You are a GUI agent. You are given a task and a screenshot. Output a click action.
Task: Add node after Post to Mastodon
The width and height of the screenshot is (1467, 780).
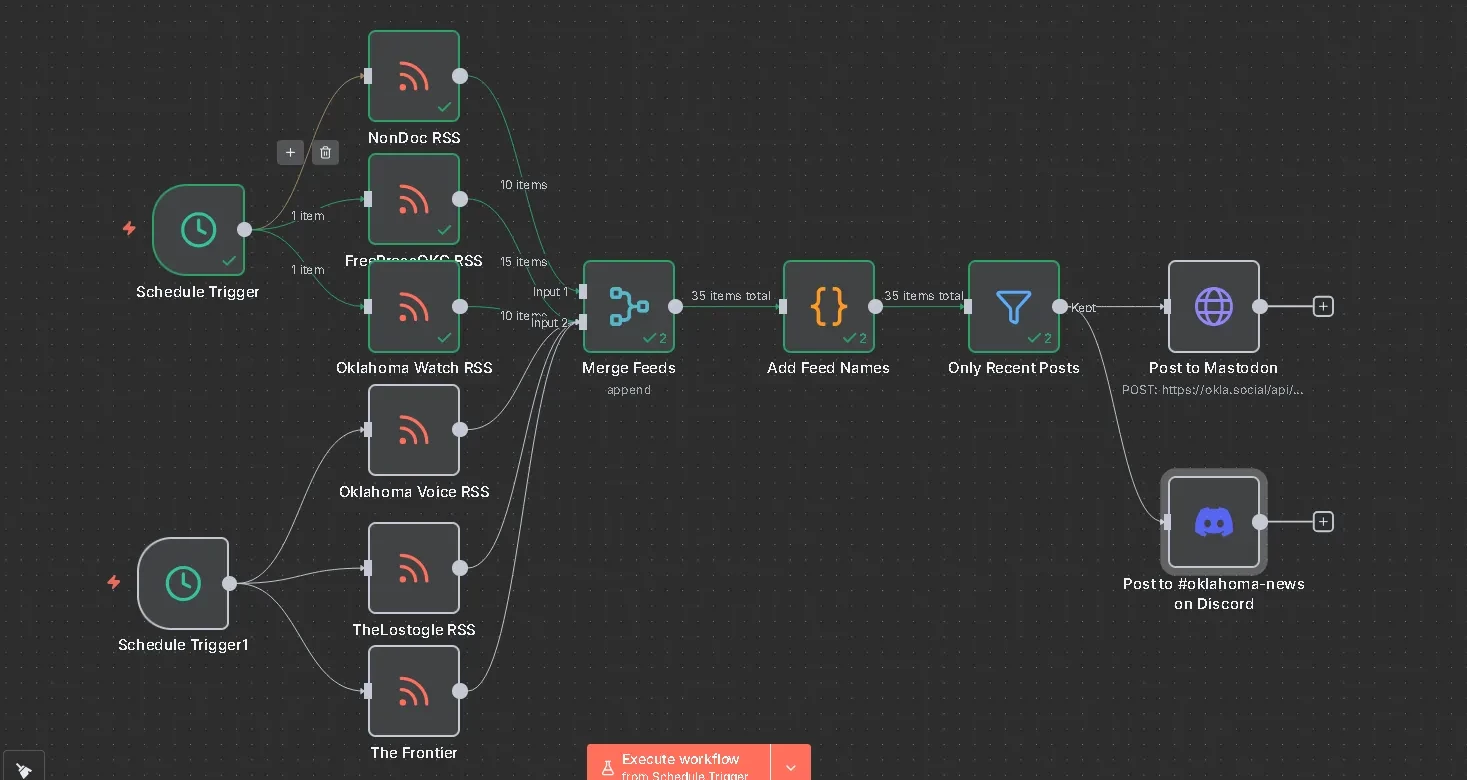(x=1323, y=306)
